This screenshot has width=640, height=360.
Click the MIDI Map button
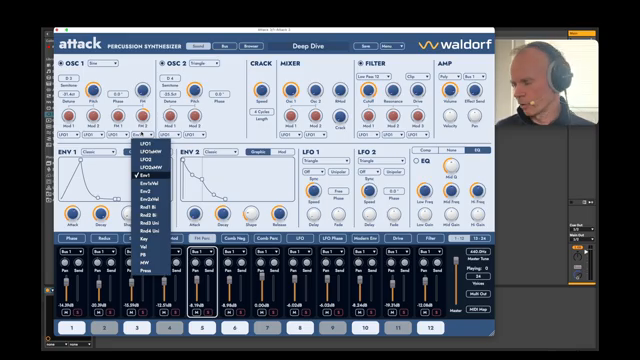click(478, 309)
